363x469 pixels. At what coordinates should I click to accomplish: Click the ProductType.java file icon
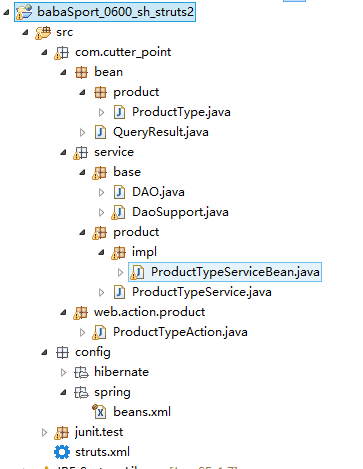(x=119, y=112)
